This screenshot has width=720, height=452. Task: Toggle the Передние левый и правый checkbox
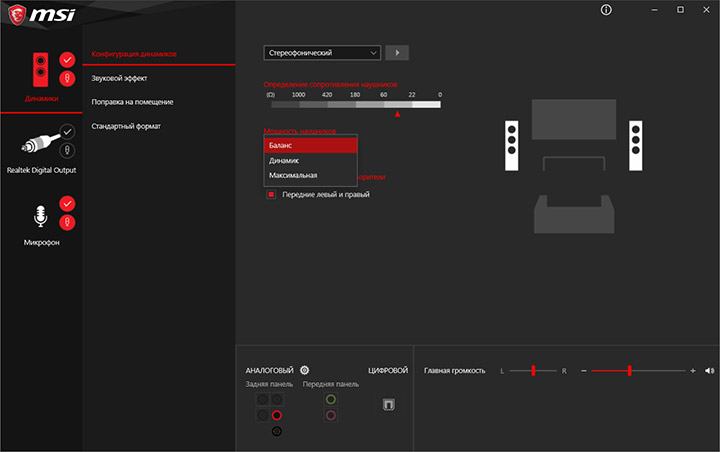coord(271,194)
